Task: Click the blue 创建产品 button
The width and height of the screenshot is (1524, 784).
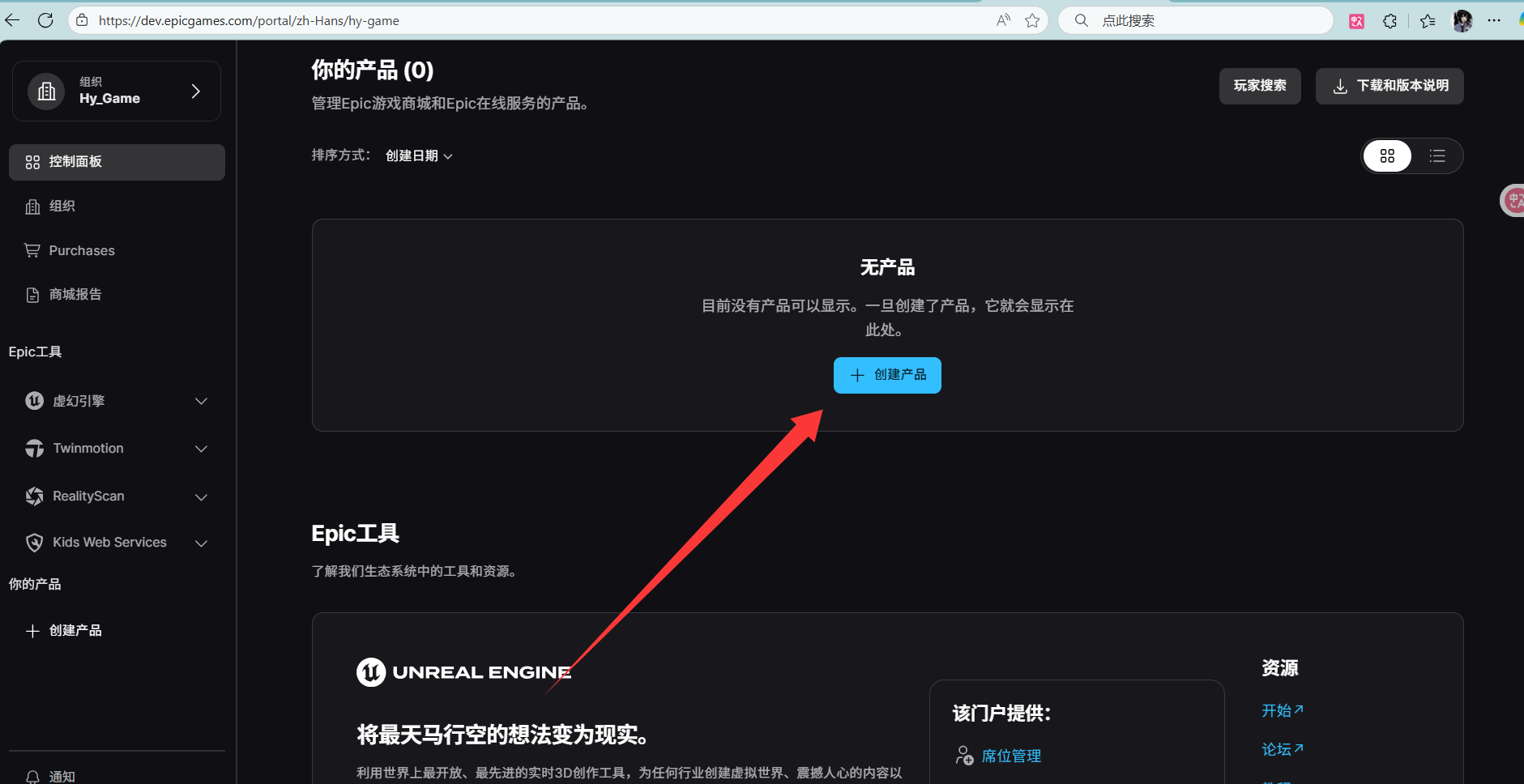Action: [x=887, y=375]
